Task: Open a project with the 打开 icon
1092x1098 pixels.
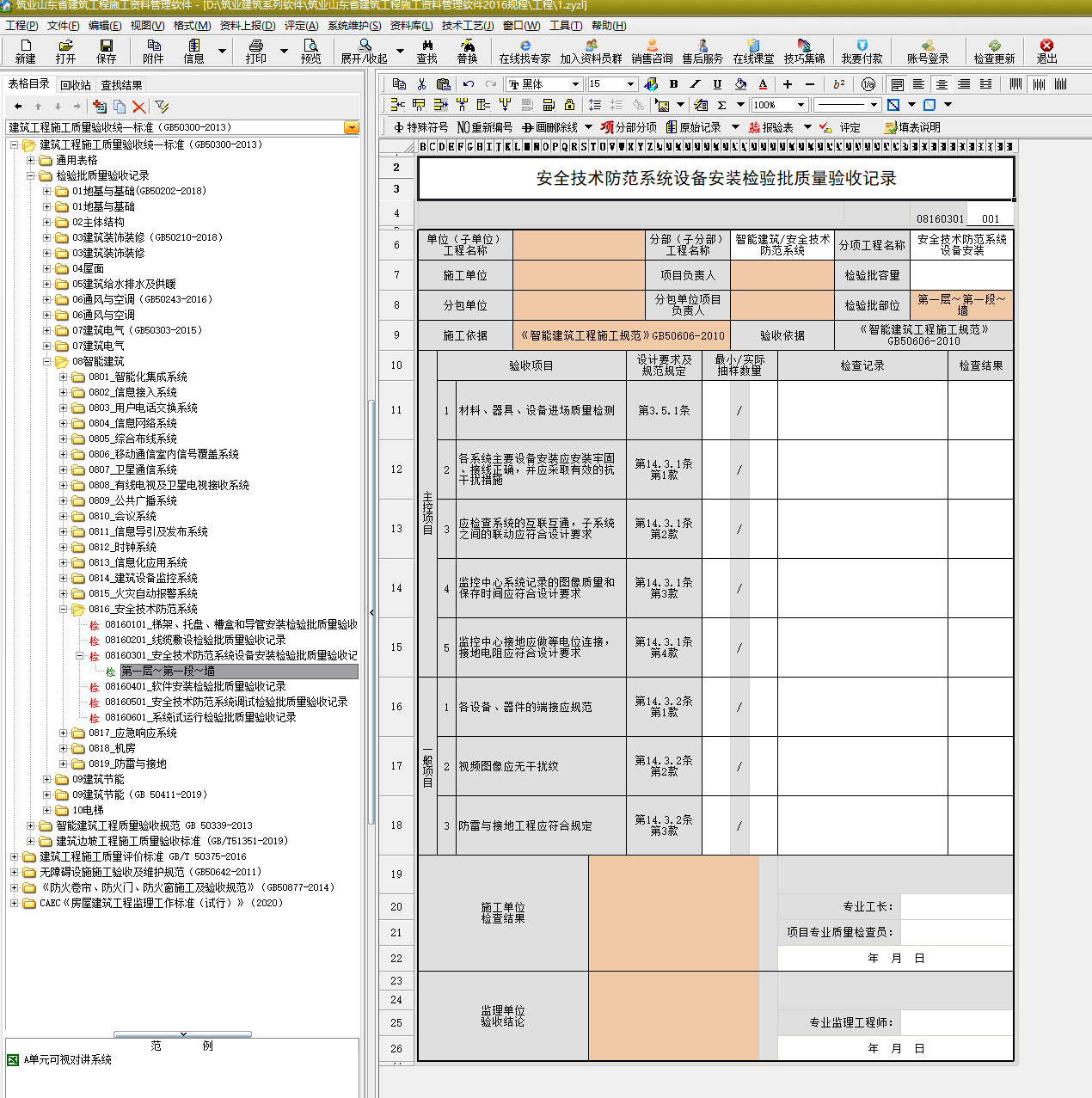Action: 65,51
